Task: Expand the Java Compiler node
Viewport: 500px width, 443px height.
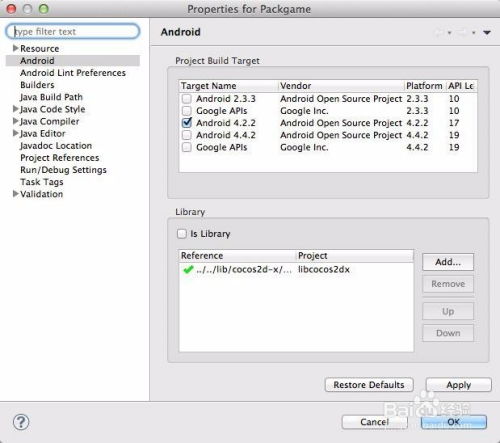Action: (x=15, y=121)
